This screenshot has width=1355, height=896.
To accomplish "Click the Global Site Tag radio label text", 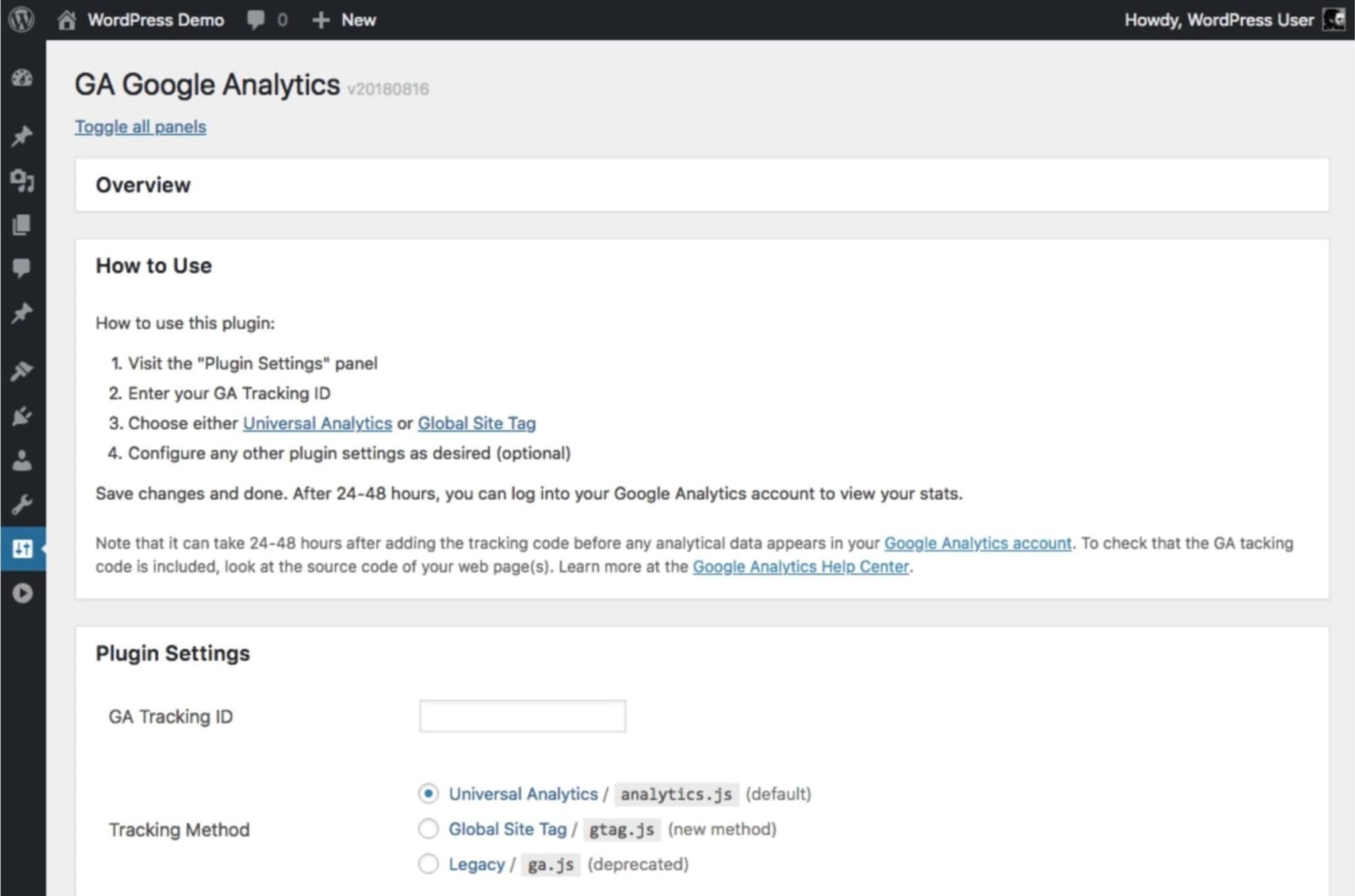I will coord(507,829).
